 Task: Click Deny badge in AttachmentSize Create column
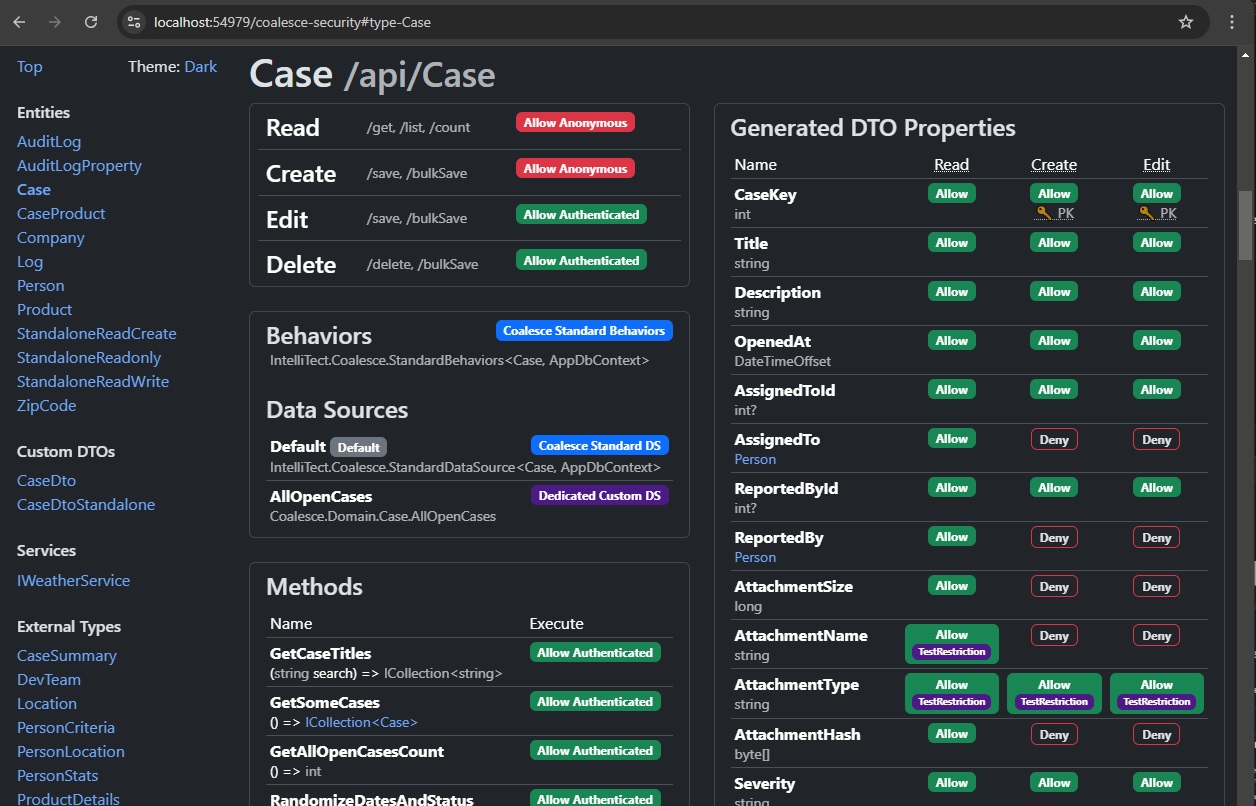click(x=1054, y=586)
